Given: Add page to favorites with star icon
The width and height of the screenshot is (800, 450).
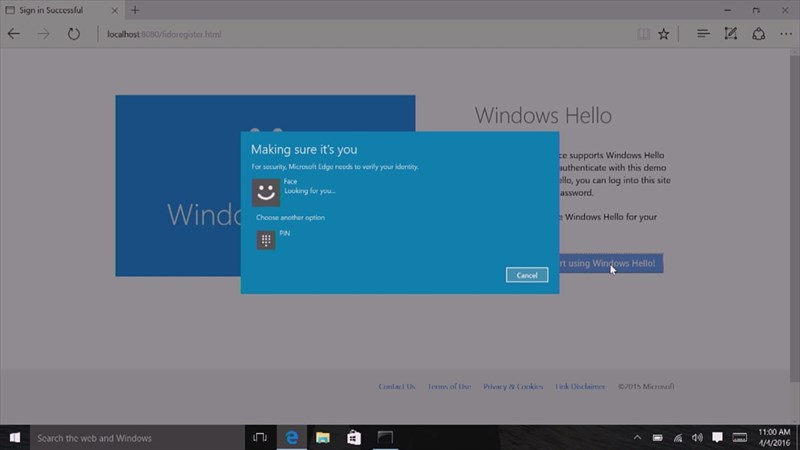Looking at the screenshot, I should coord(663,34).
